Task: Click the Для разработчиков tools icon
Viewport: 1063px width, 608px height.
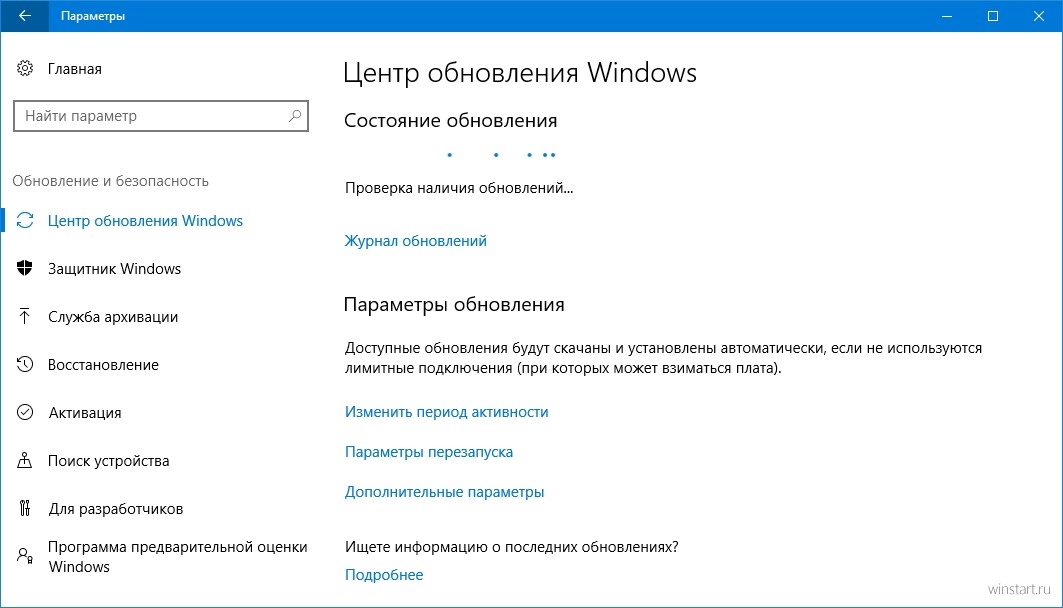Action: coord(25,508)
